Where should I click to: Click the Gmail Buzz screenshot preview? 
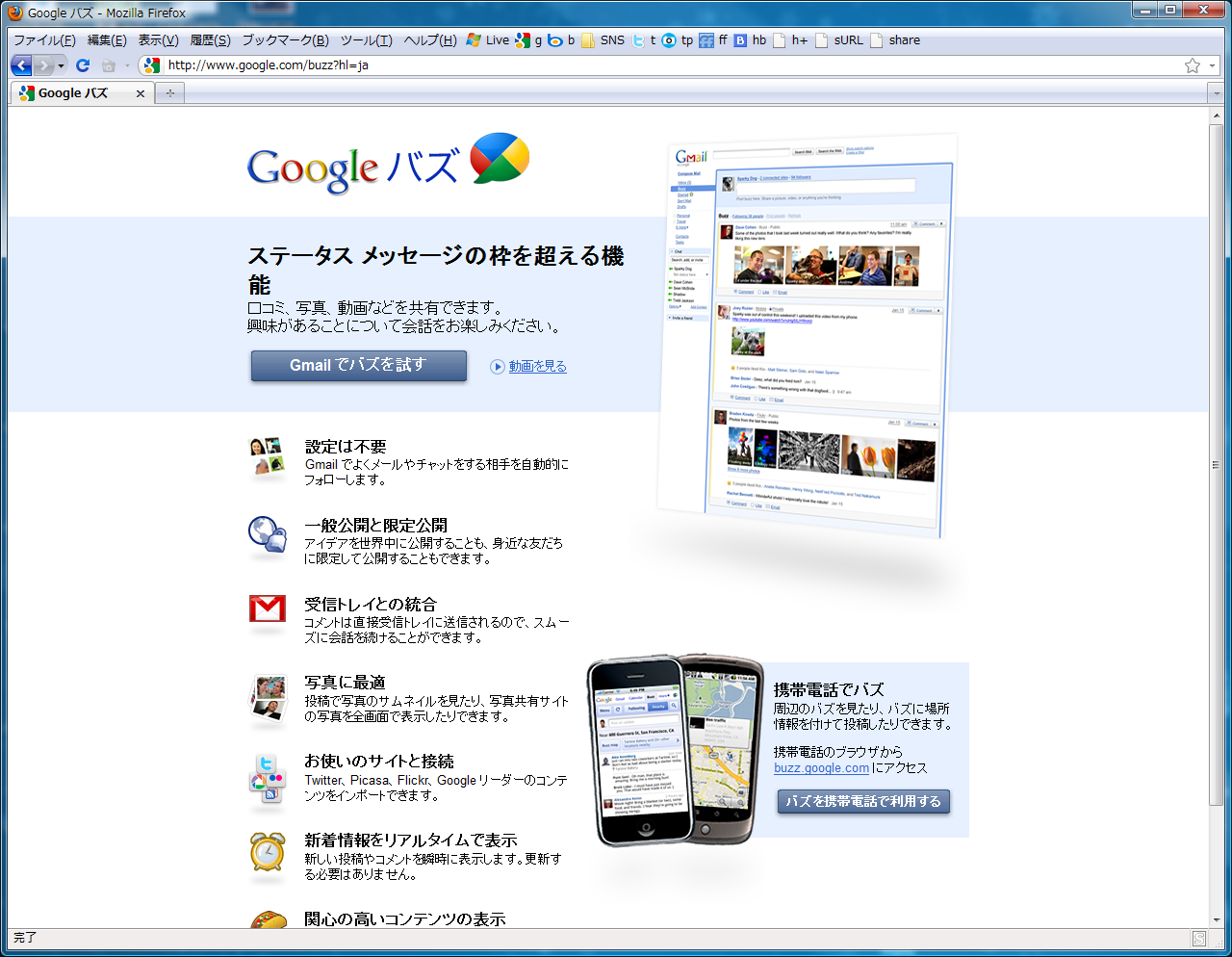click(807, 335)
